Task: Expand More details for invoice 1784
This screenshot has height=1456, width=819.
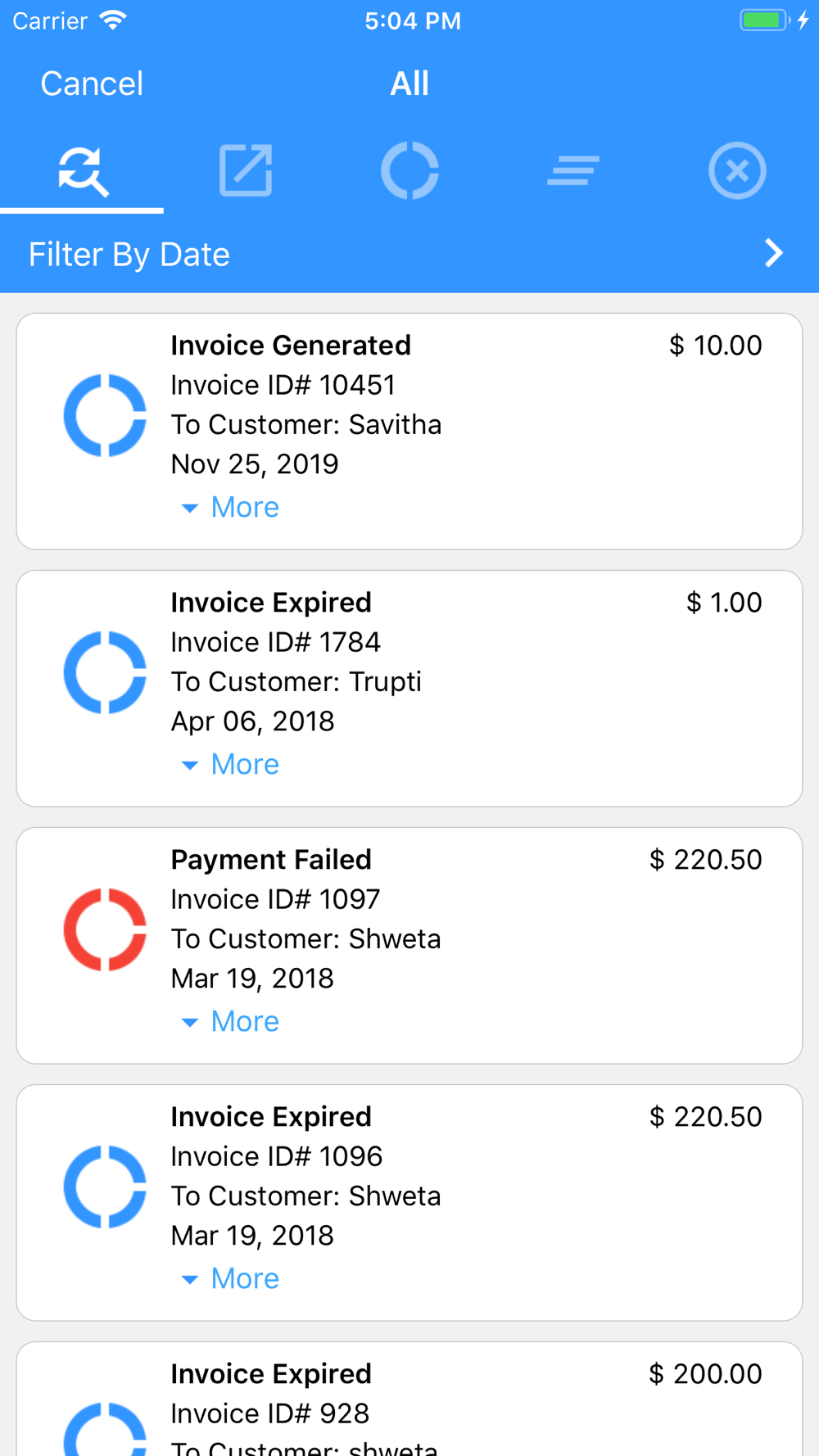Action: pos(231,765)
